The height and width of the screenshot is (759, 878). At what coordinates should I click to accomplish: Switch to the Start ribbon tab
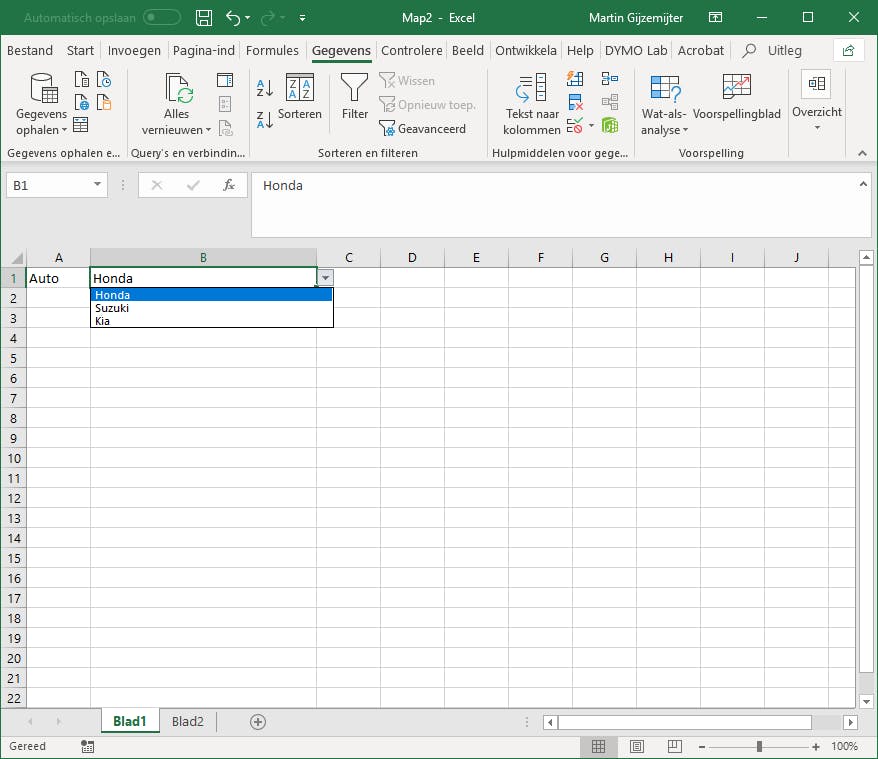[x=80, y=50]
